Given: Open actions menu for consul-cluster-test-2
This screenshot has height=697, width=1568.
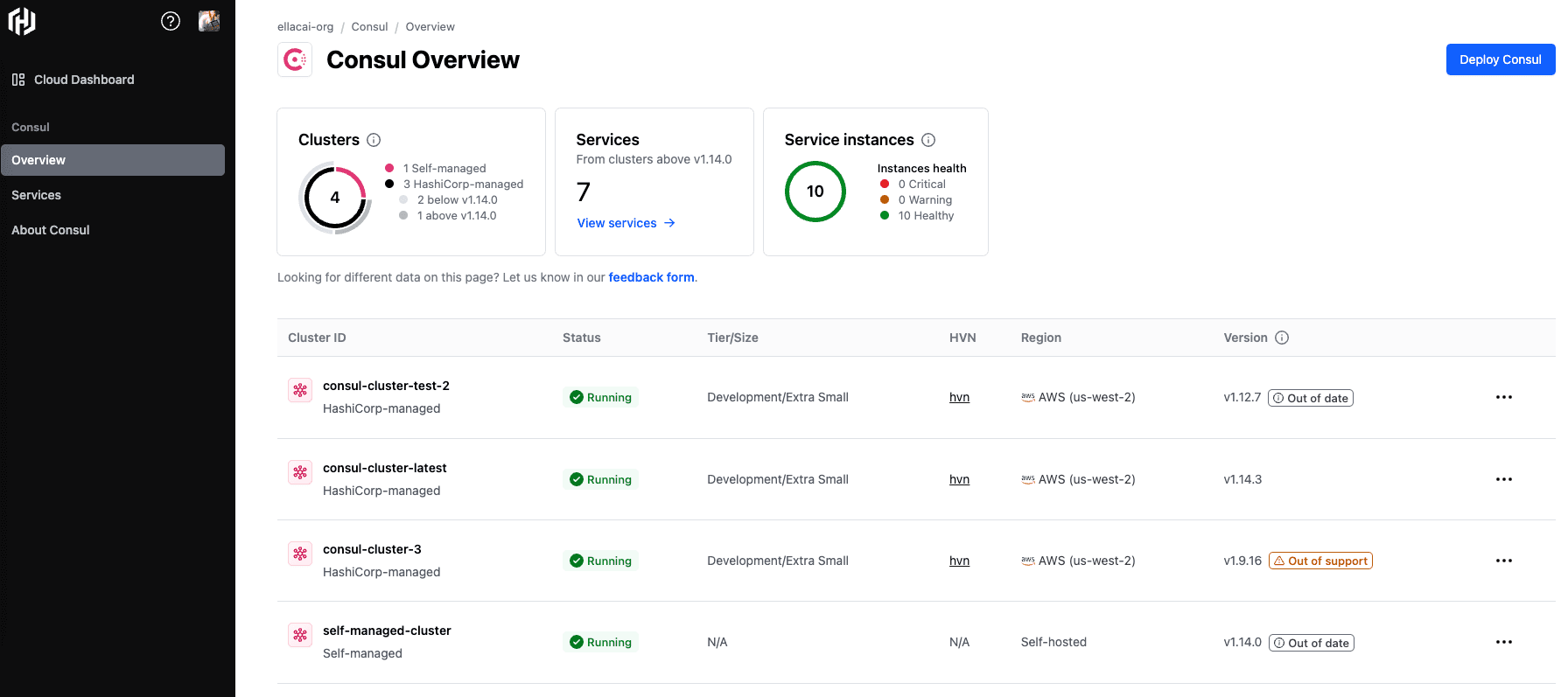Looking at the screenshot, I should (x=1503, y=397).
